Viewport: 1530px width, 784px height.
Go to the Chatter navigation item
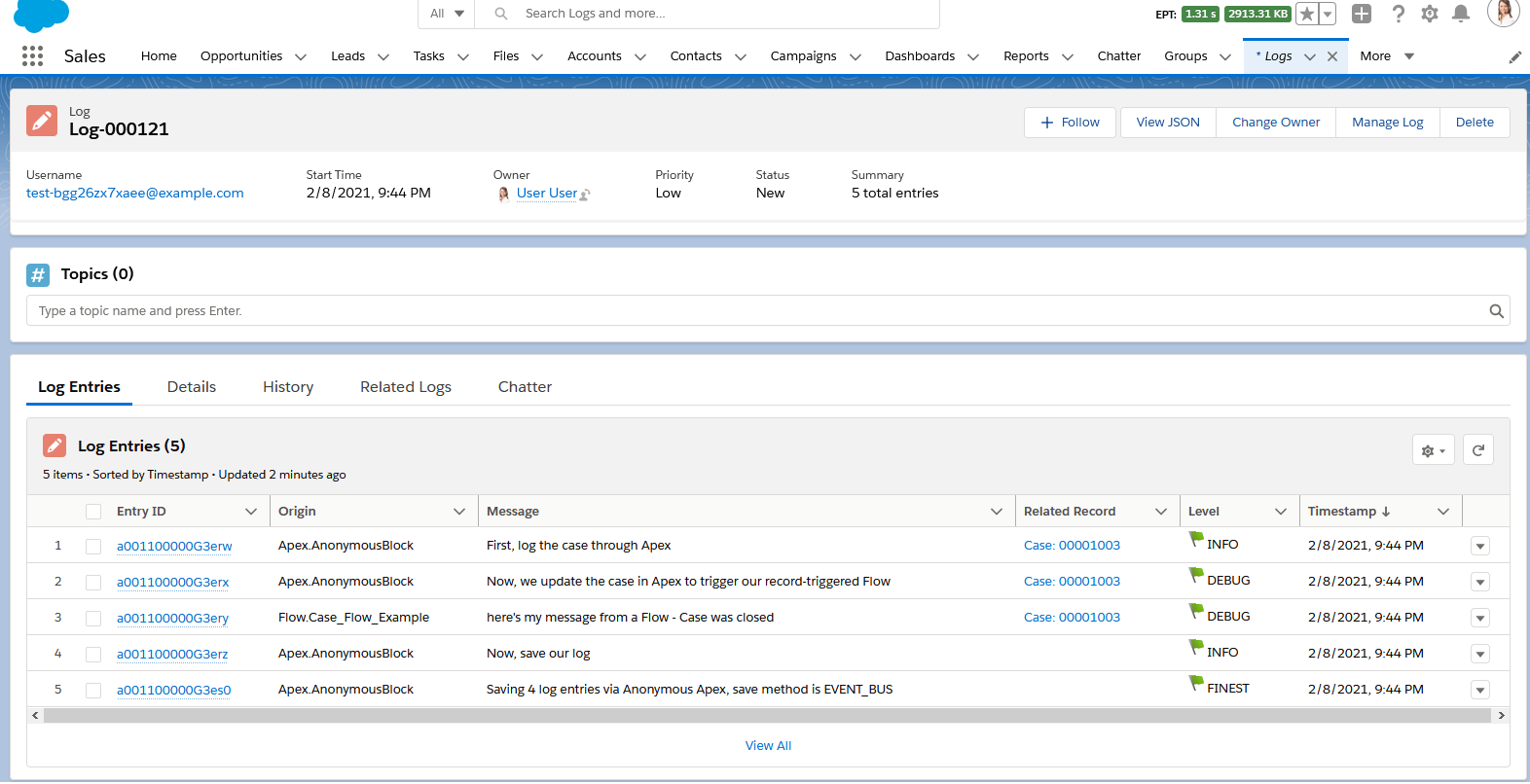point(1119,56)
